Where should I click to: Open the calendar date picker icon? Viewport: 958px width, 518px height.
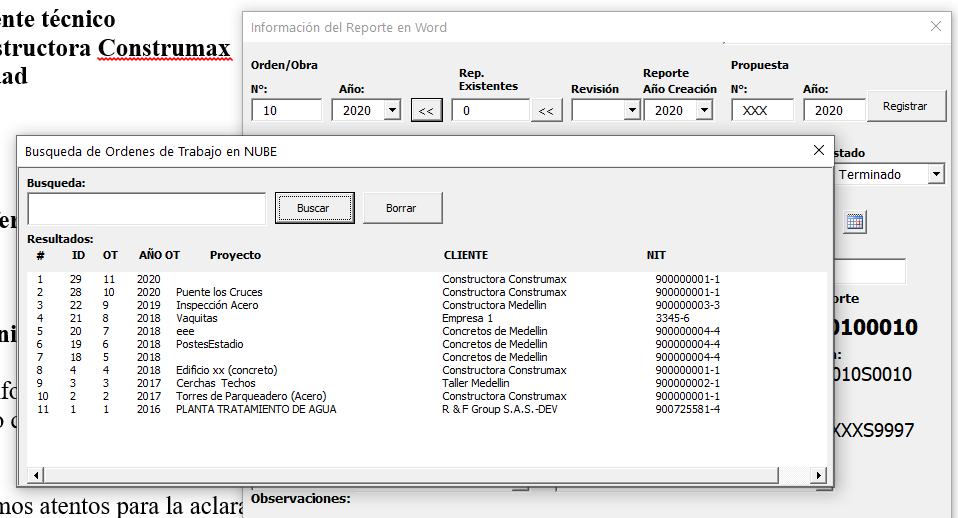point(854,222)
